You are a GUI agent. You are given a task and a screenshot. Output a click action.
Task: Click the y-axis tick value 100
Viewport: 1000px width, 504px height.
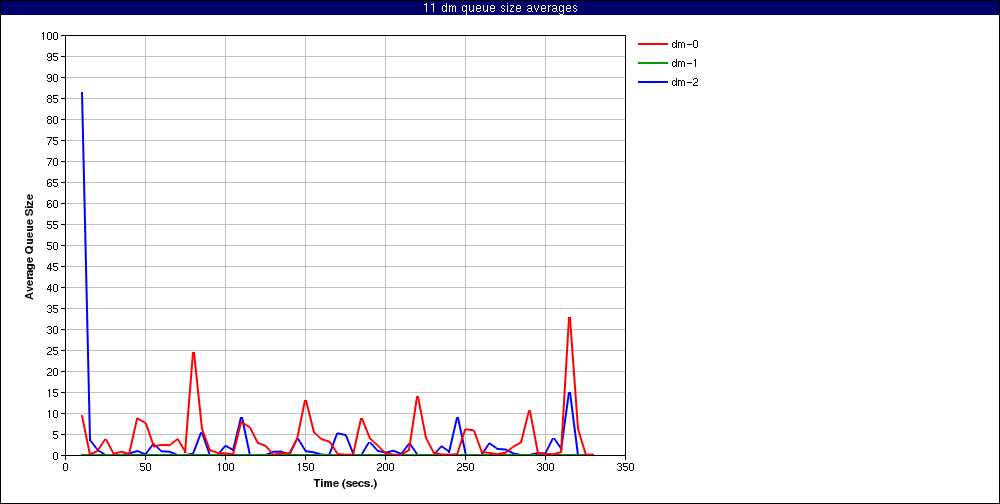point(51,36)
